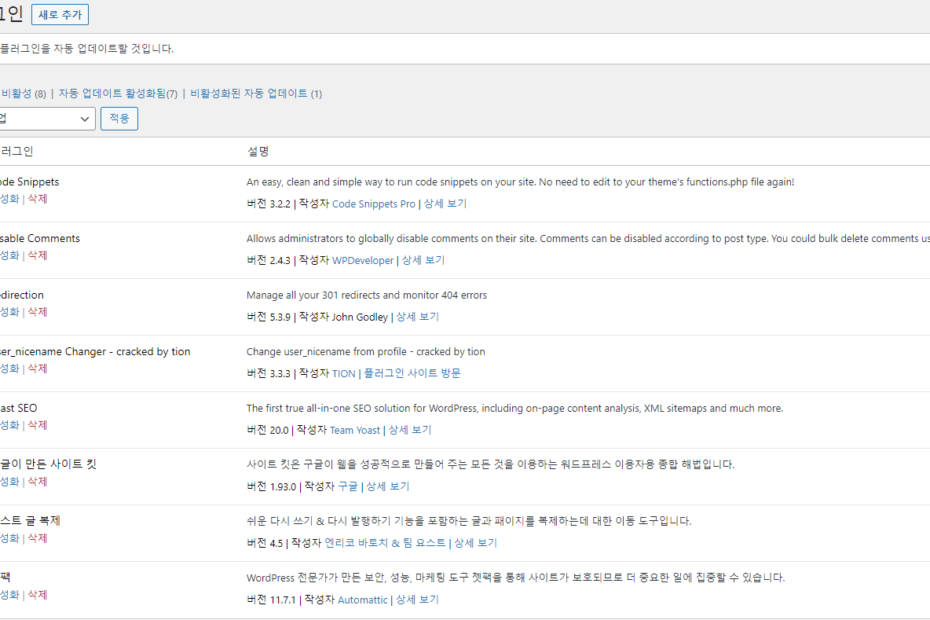The height and width of the screenshot is (620, 930).
Task: Click the Code Snippets plugin name
Action: point(30,182)
